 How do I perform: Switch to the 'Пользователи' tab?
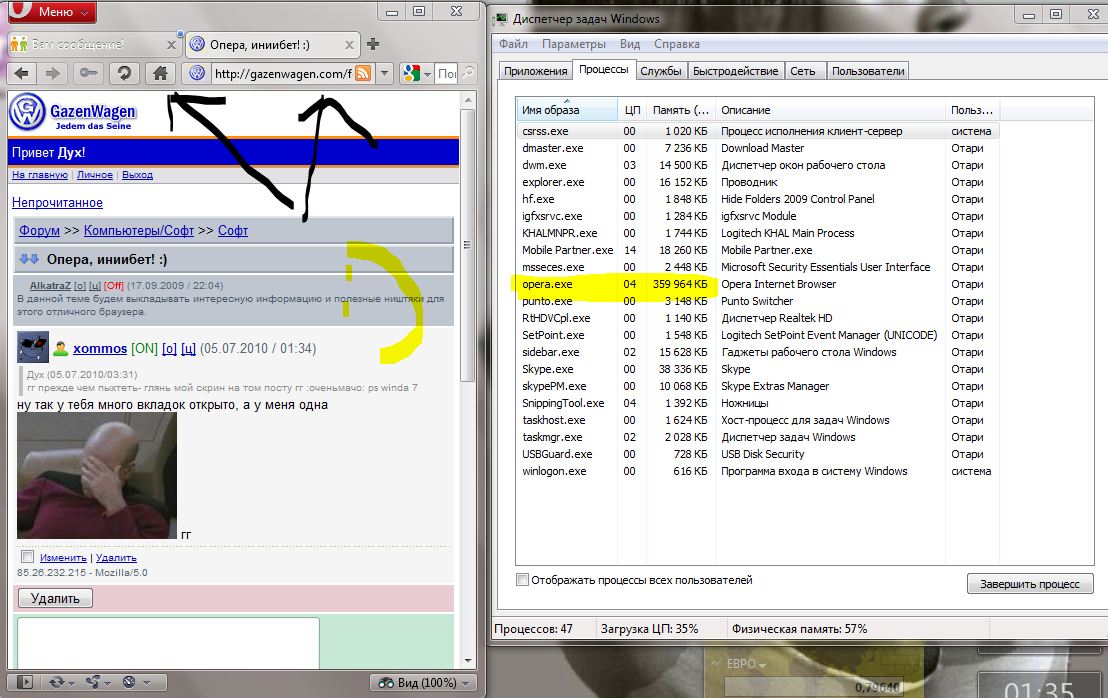(x=868, y=71)
